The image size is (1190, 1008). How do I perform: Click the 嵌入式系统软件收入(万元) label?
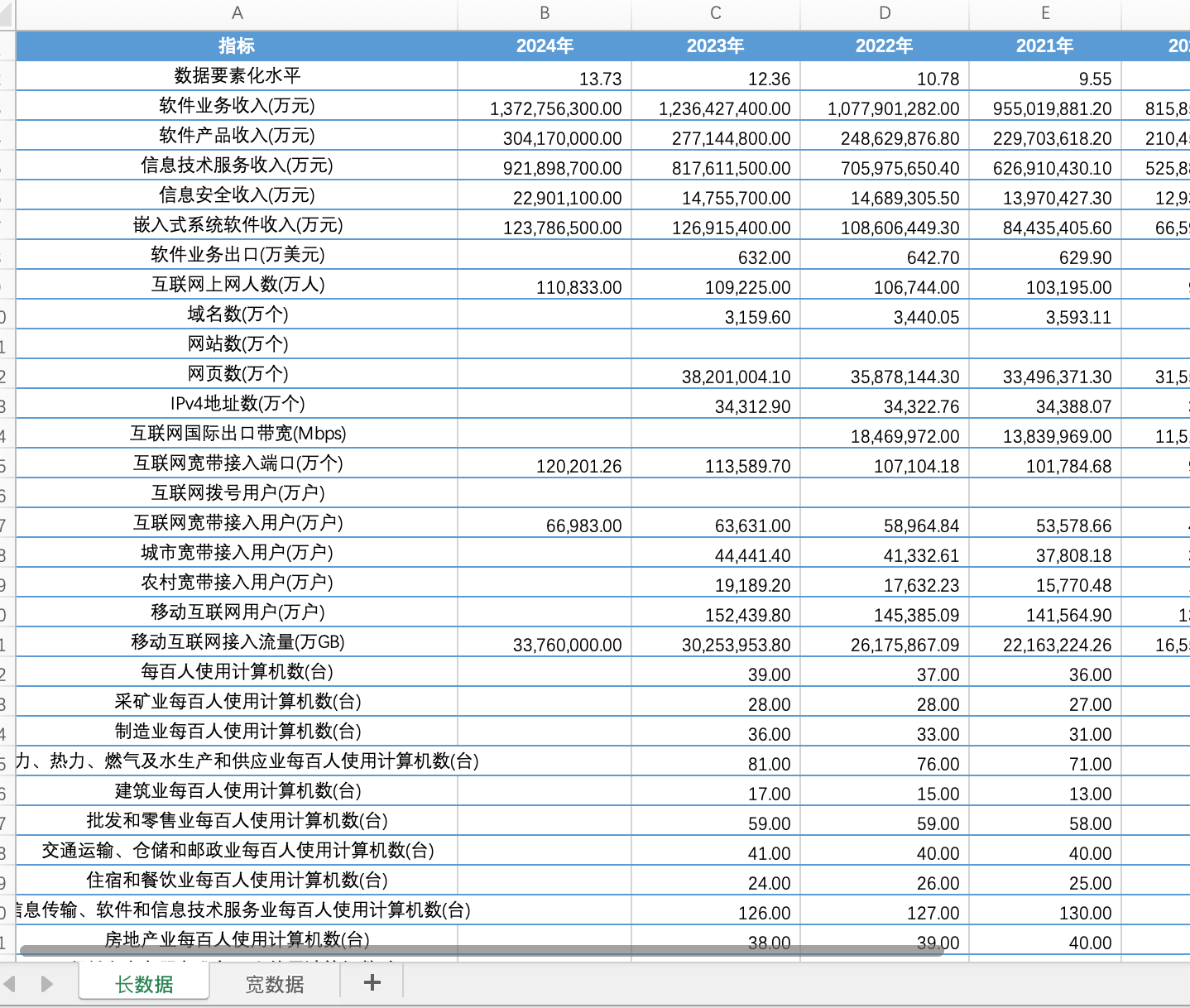pyautogui.click(x=237, y=225)
